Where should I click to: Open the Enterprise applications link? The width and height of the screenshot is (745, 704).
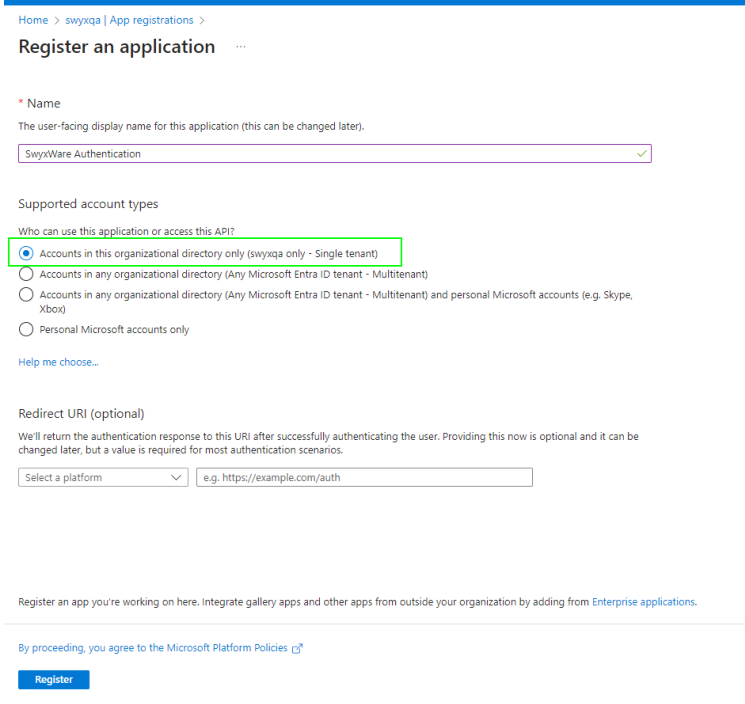[643, 602]
